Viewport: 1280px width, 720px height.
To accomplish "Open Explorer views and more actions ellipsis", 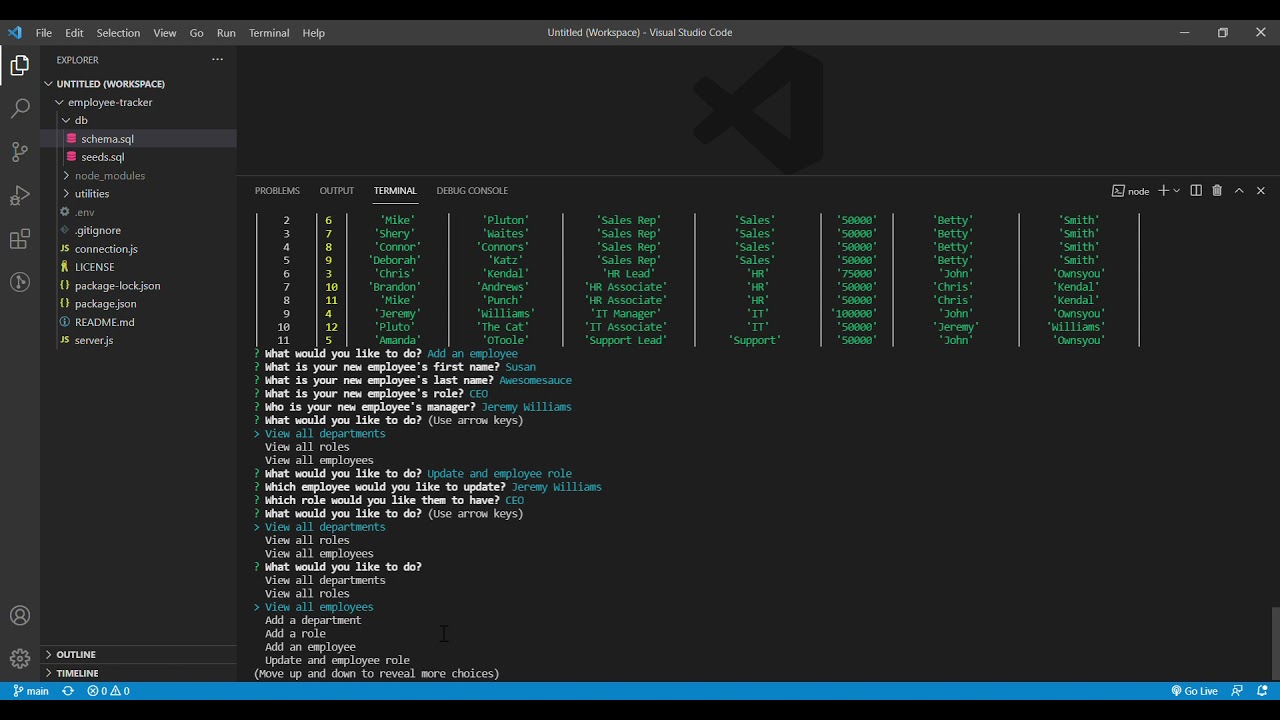I will [x=217, y=60].
